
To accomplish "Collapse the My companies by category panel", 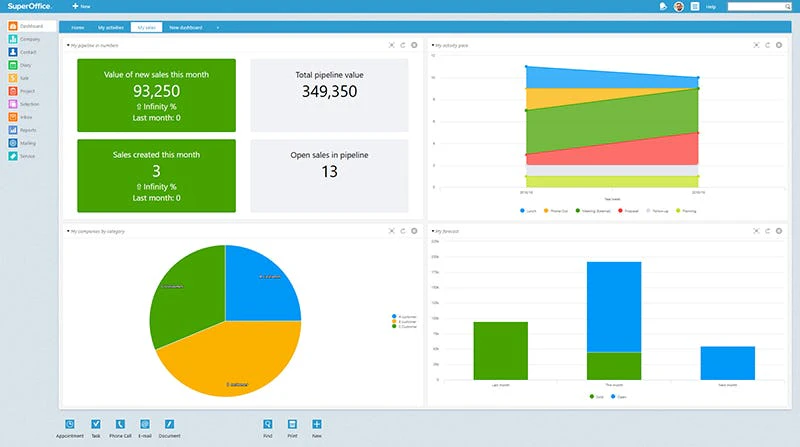I will coord(68,231).
